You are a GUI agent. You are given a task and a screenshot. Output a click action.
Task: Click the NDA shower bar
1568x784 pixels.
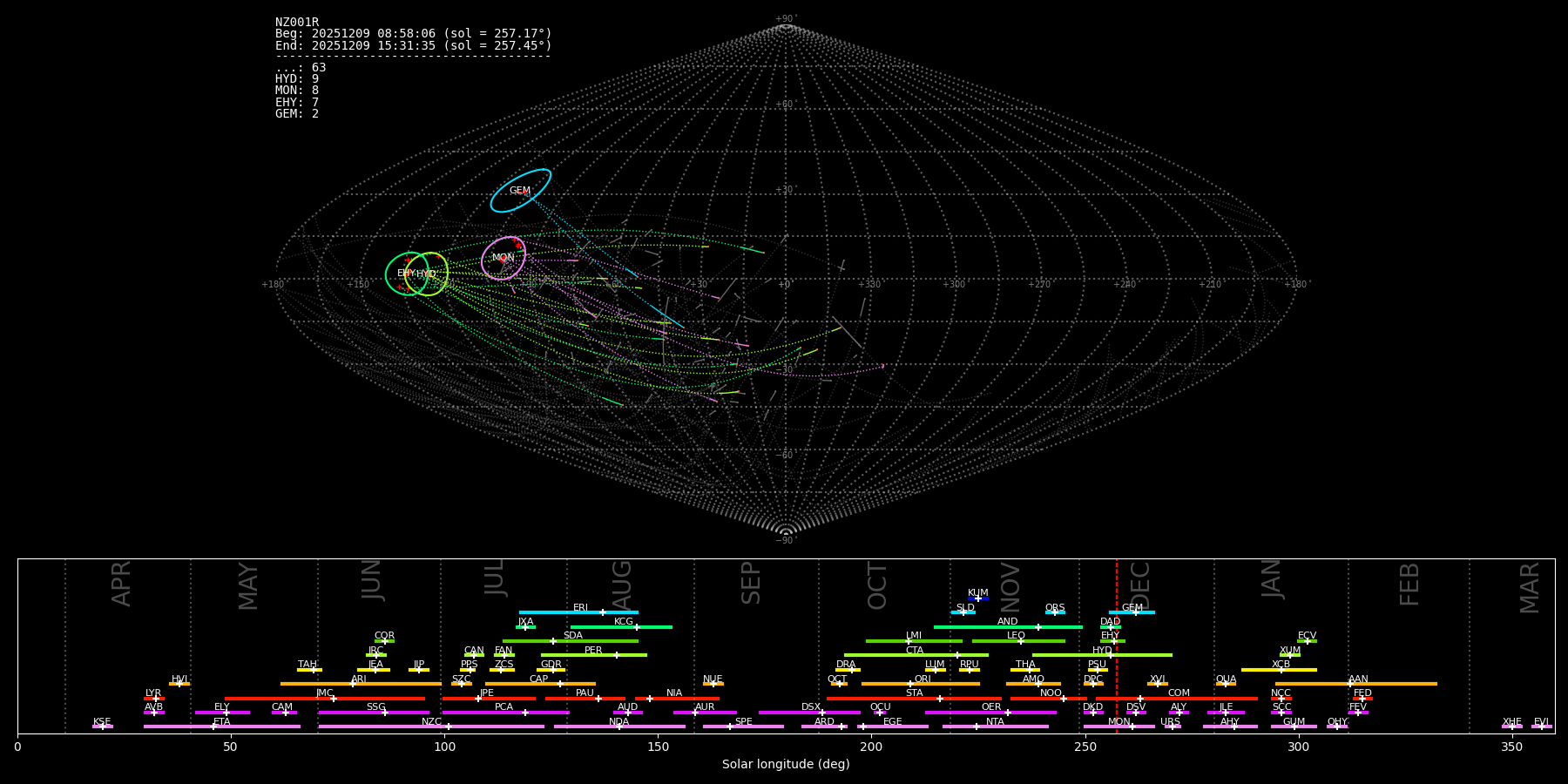click(x=619, y=727)
